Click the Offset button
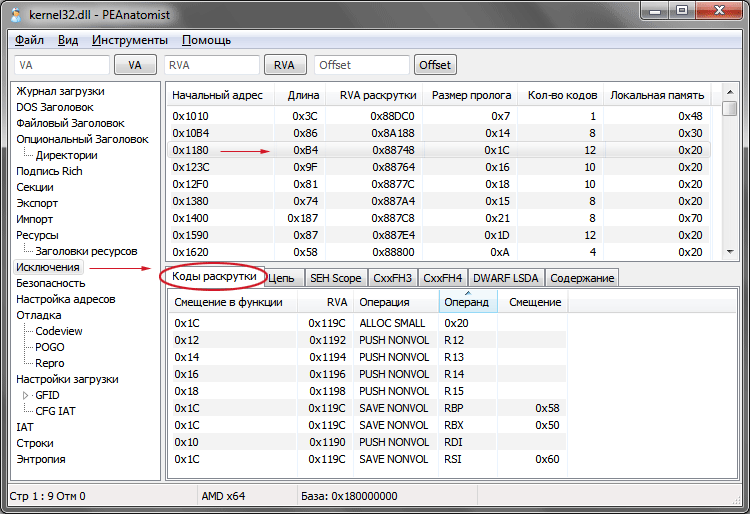750x514 pixels. [435, 65]
